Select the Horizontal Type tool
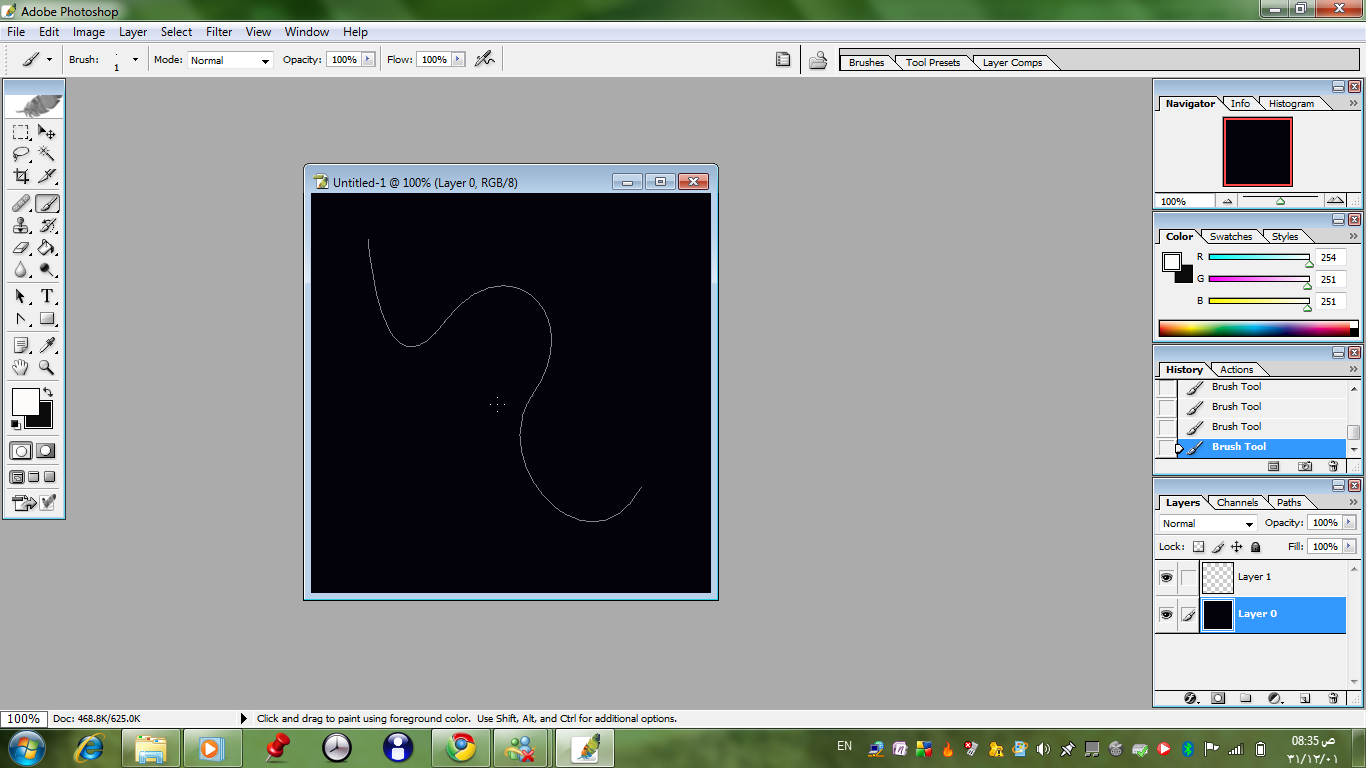Viewport: 1366px width, 768px height. 46,297
